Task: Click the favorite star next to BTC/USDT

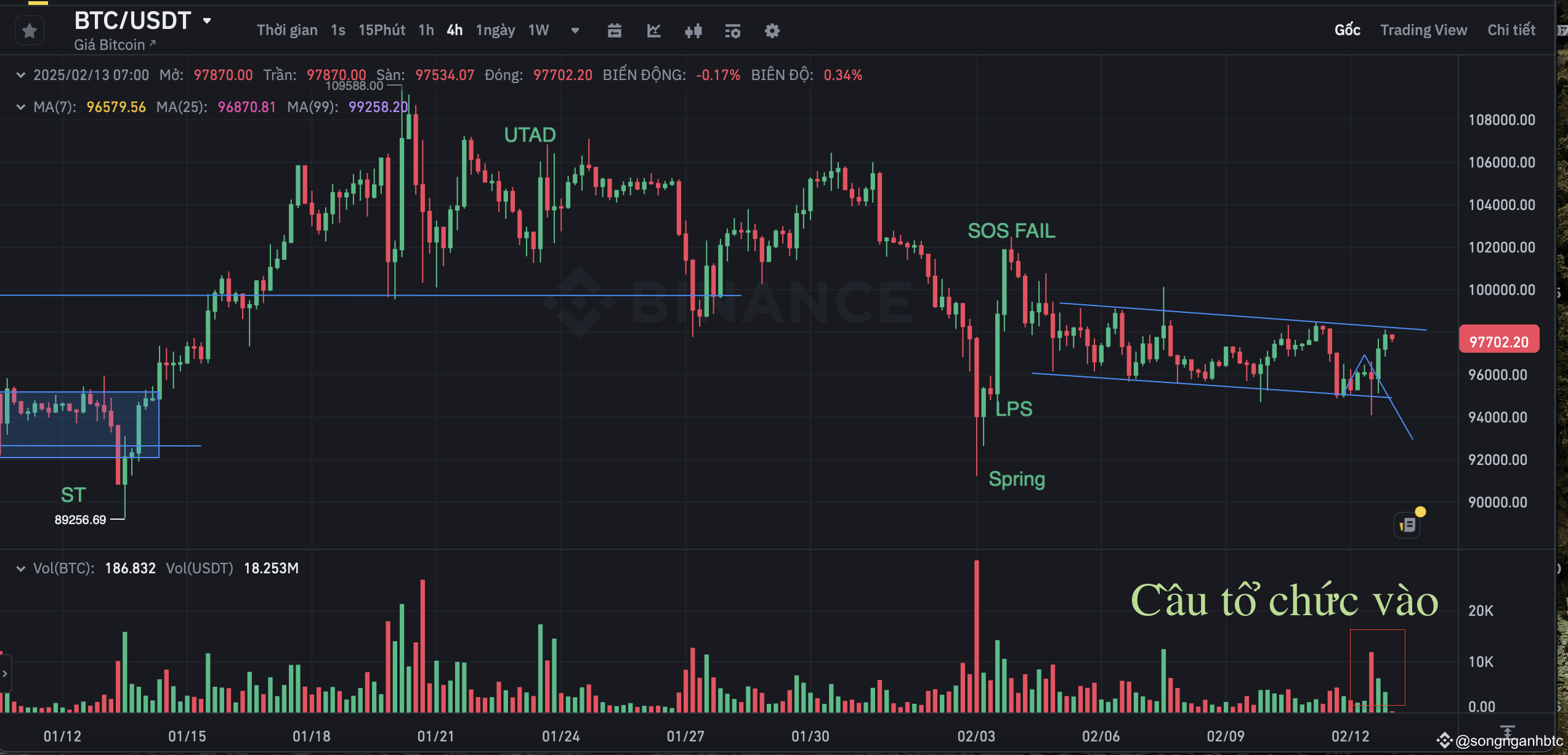Action: point(29,30)
